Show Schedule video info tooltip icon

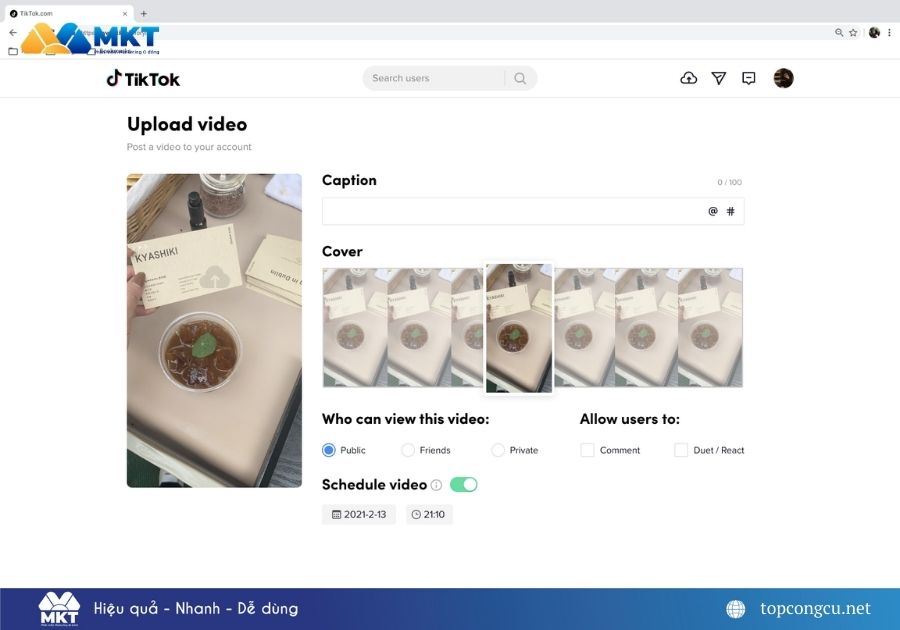(436, 485)
